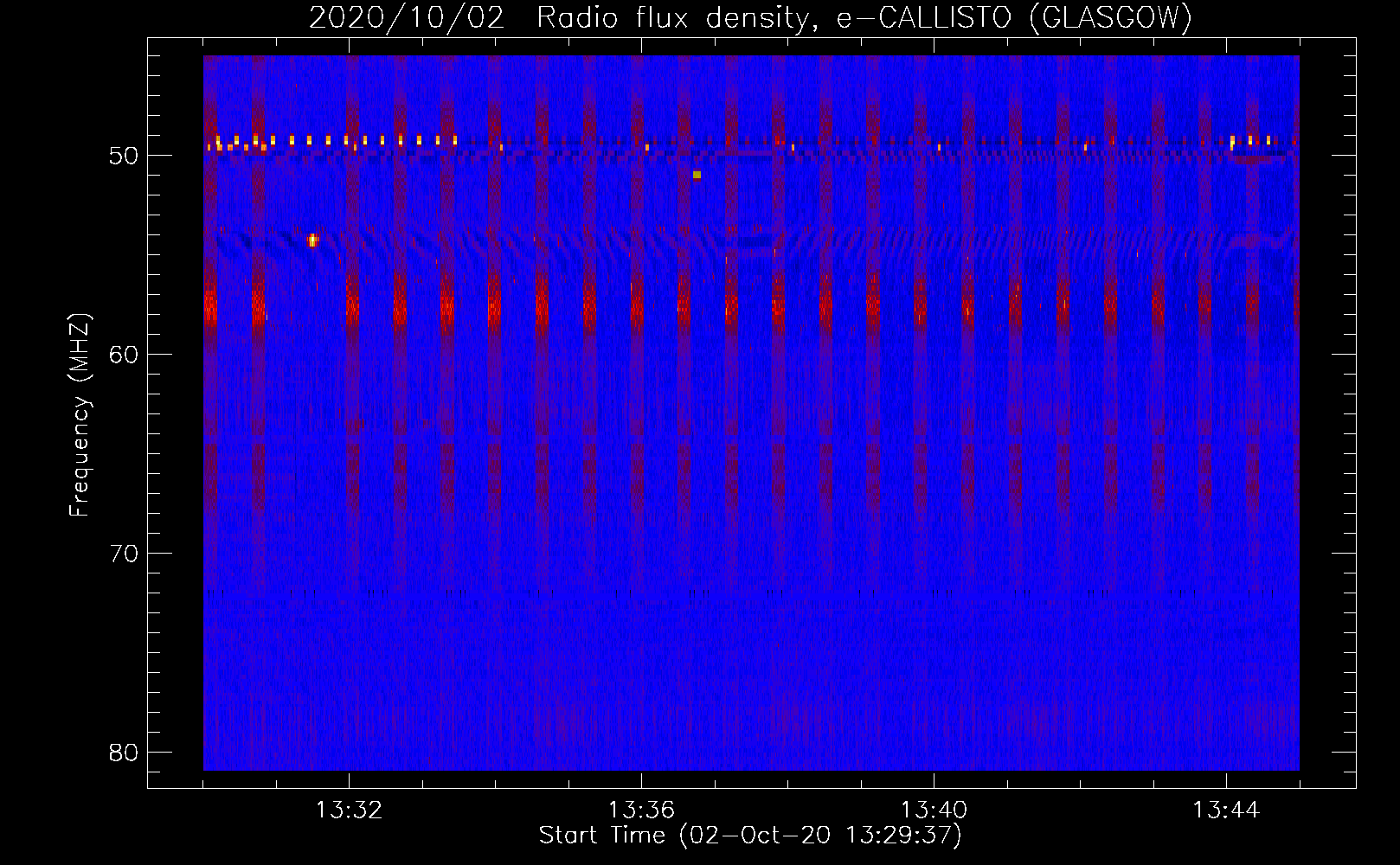Screen dimensions: 1400x865
Task: Click the 70 frequency tick label
Action: [125, 554]
